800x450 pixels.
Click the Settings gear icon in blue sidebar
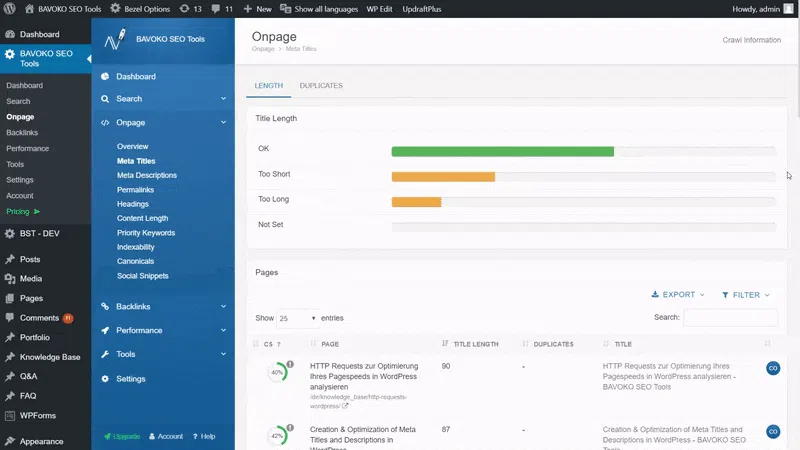pyautogui.click(x=105, y=379)
